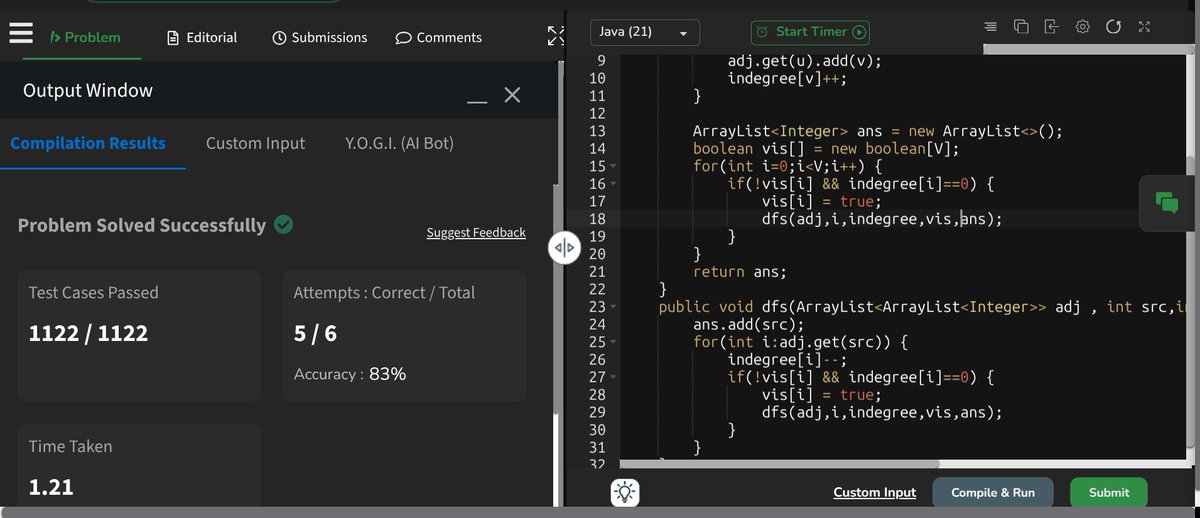Click the expand panel arrows icon
This screenshot has height=518, width=1200.
(x=557, y=36)
